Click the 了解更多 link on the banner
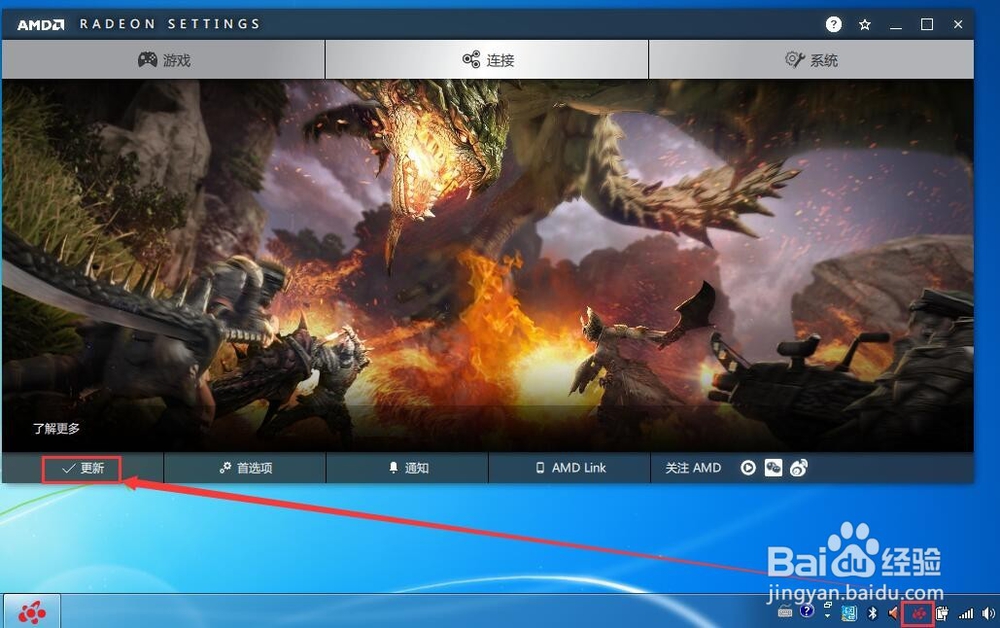The height and width of the screenshot is (628, 1000). (56, 428)
